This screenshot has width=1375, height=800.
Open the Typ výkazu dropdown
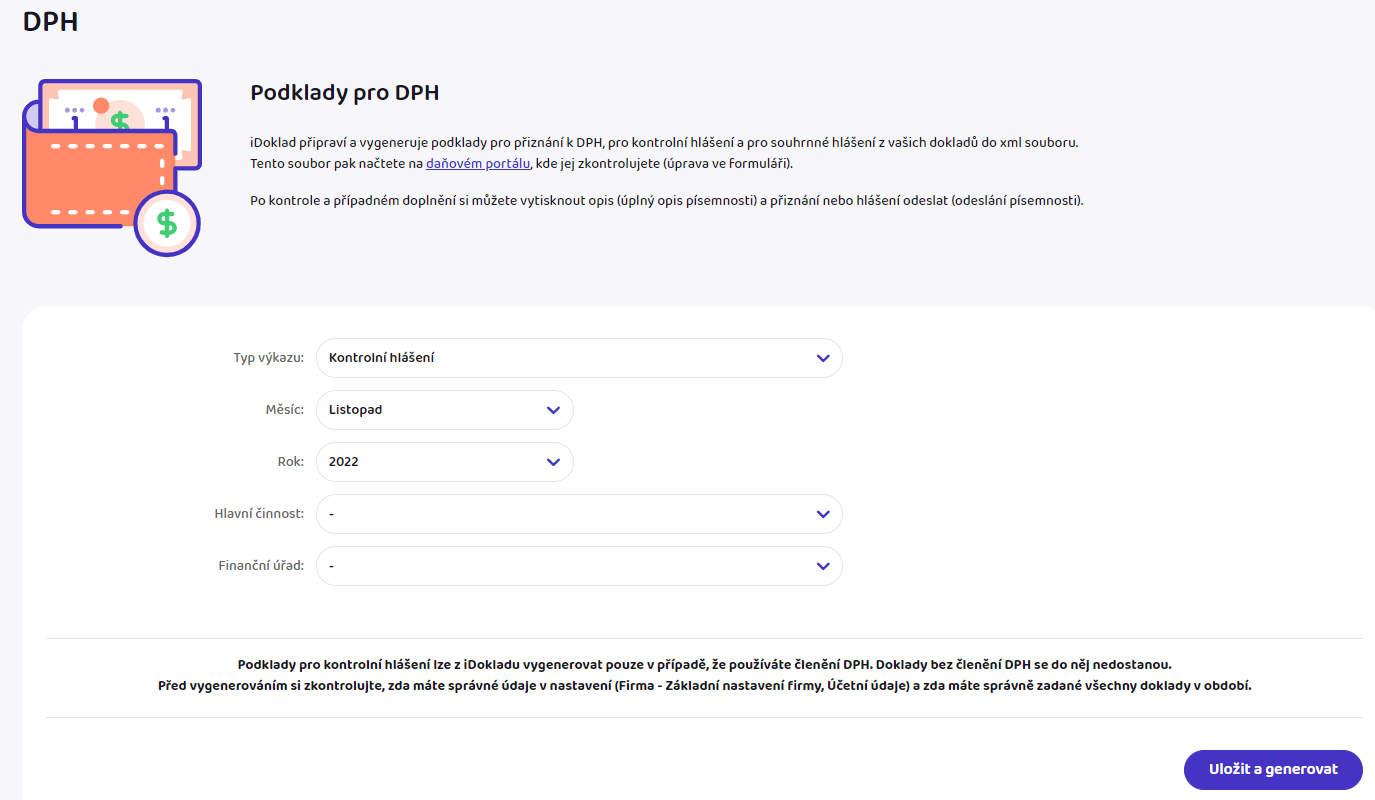click(x=579, y=358)
